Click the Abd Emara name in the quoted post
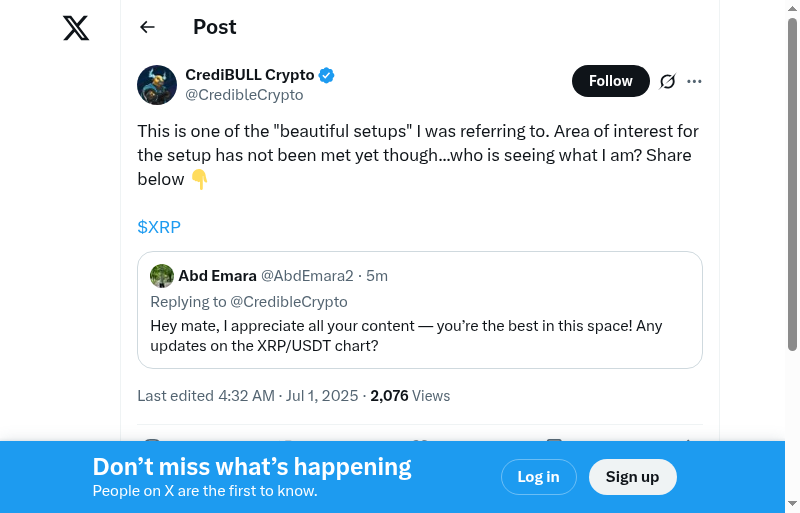 pos(217,276)
